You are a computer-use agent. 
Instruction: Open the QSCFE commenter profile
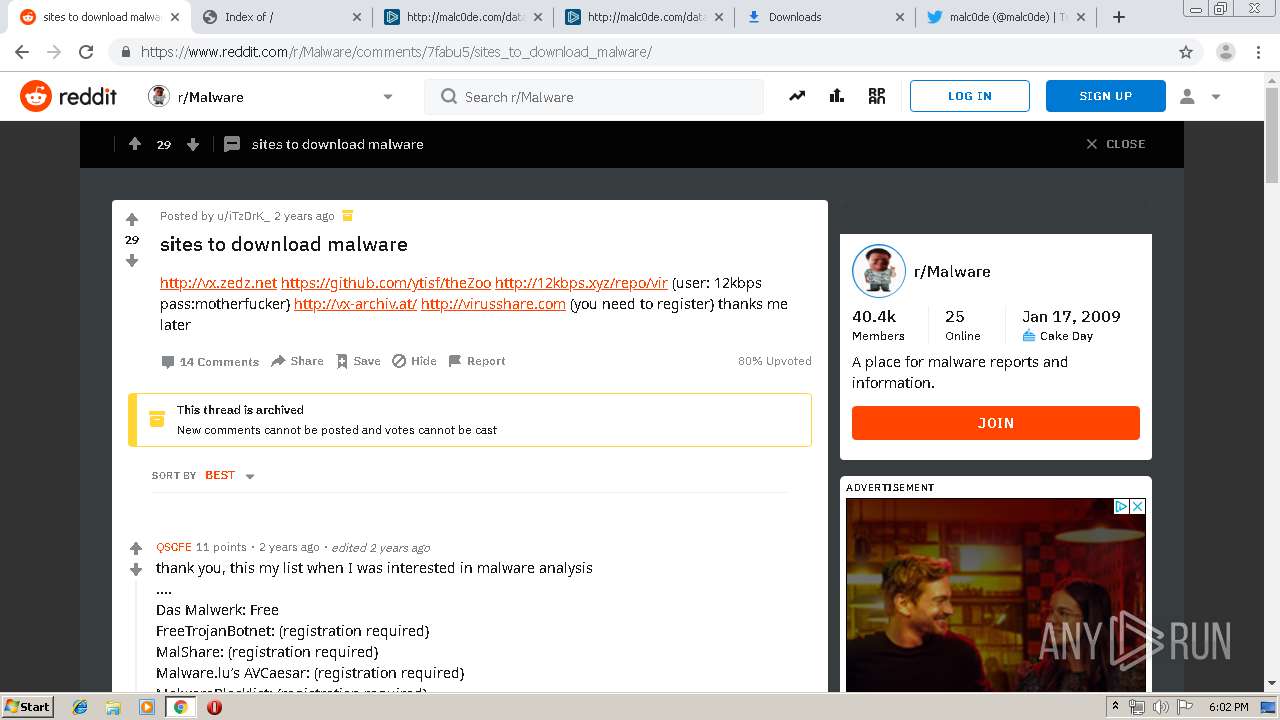173,547
